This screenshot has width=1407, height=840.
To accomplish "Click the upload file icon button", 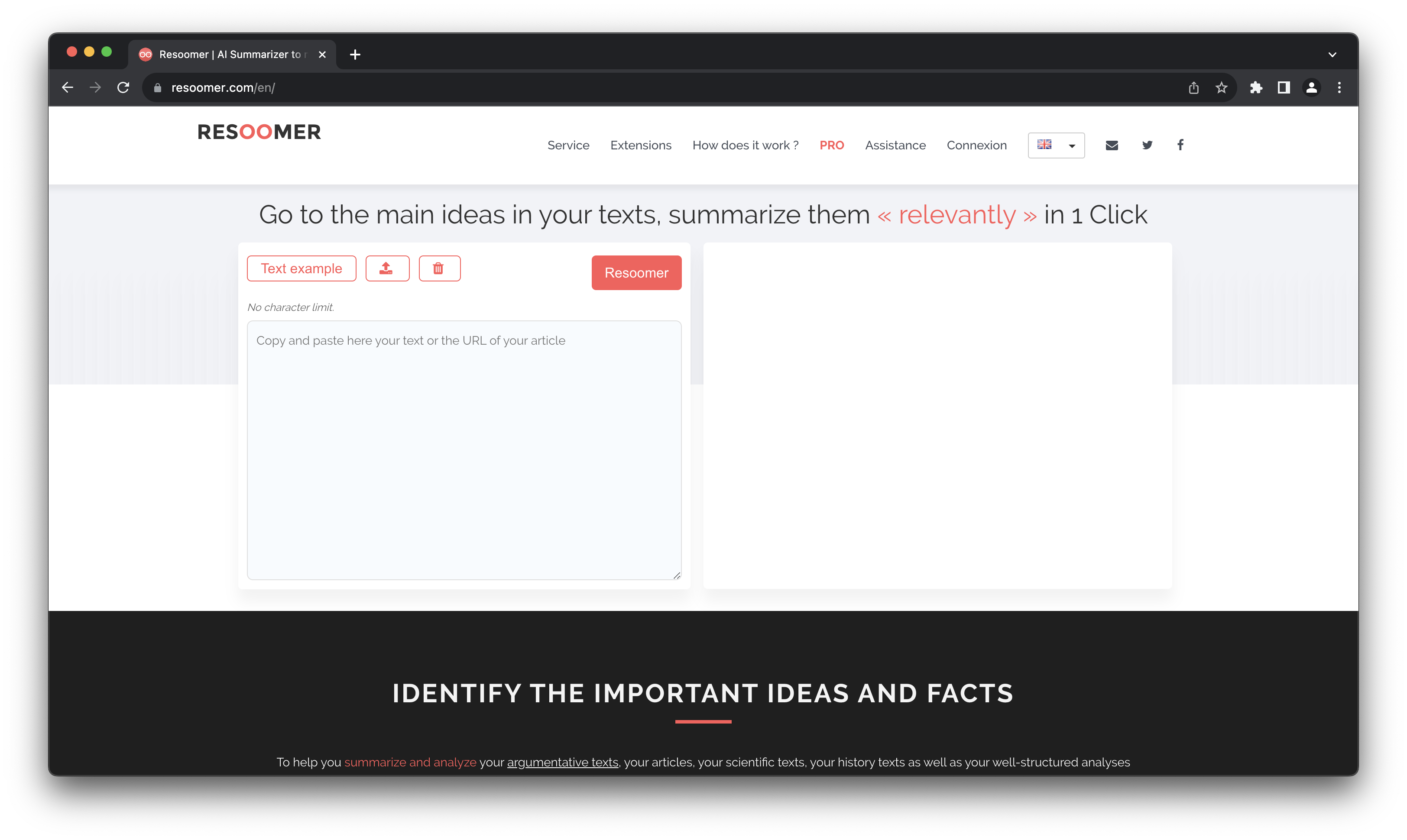I will [387, 268].
